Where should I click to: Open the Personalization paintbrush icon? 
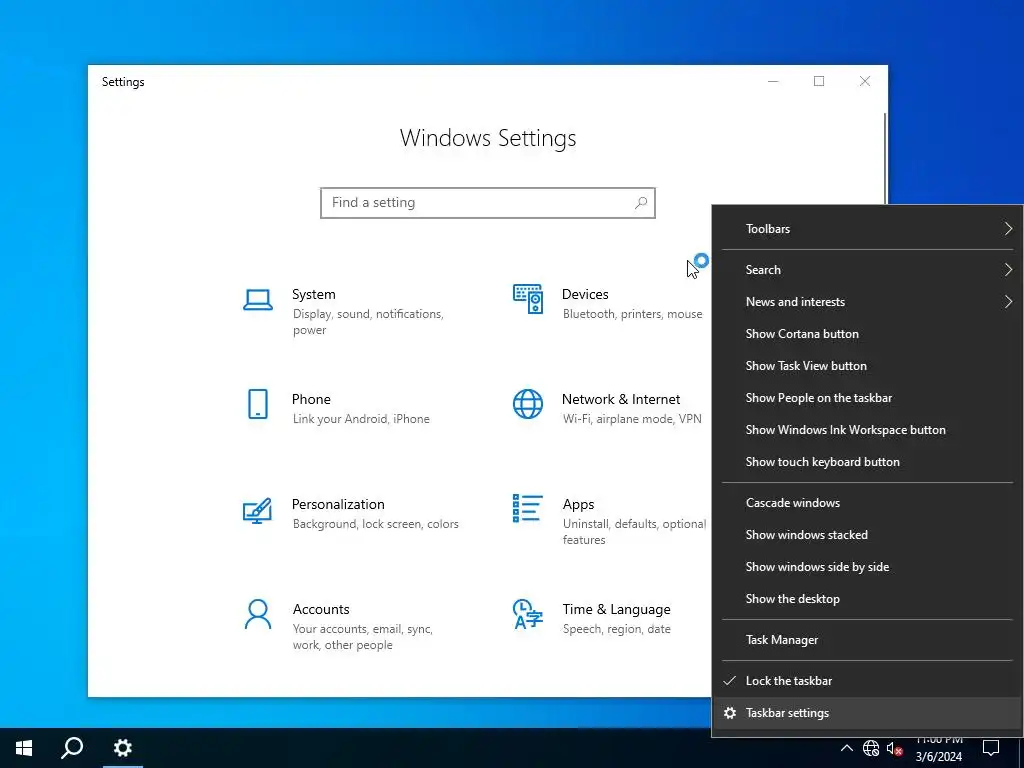click(257, 511)
